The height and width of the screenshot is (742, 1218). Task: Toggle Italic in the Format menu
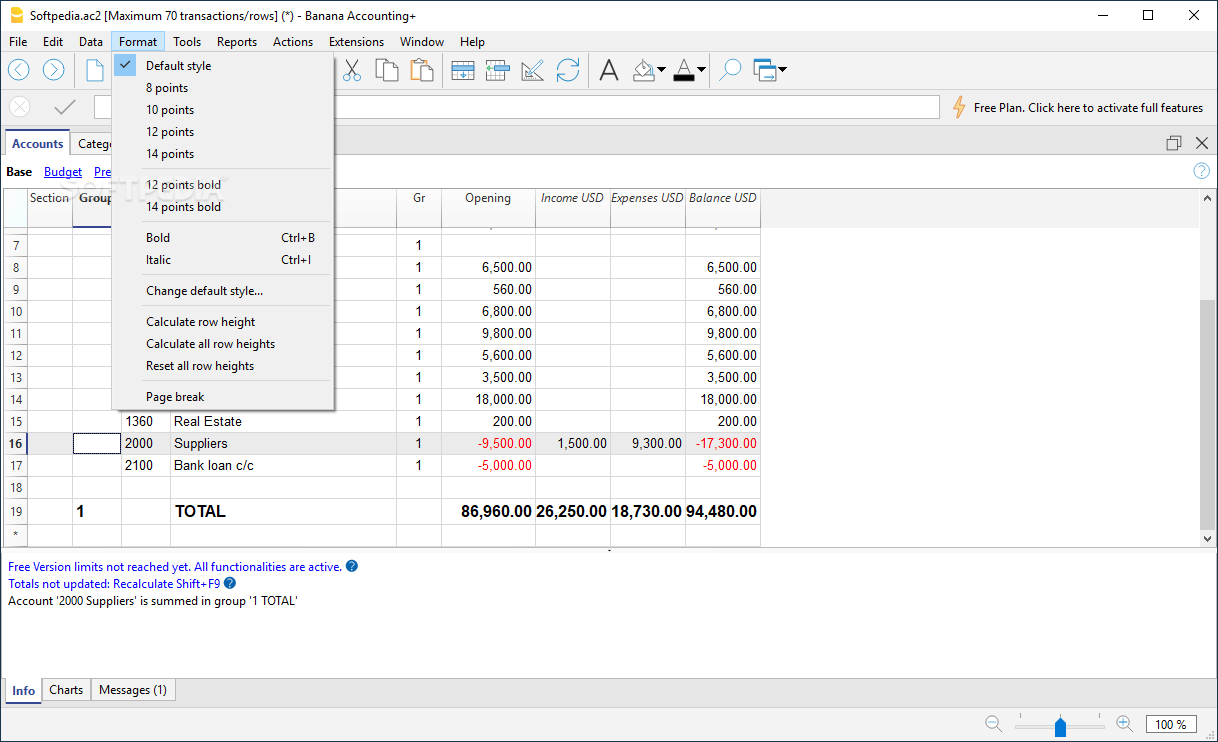pos(223,260)
